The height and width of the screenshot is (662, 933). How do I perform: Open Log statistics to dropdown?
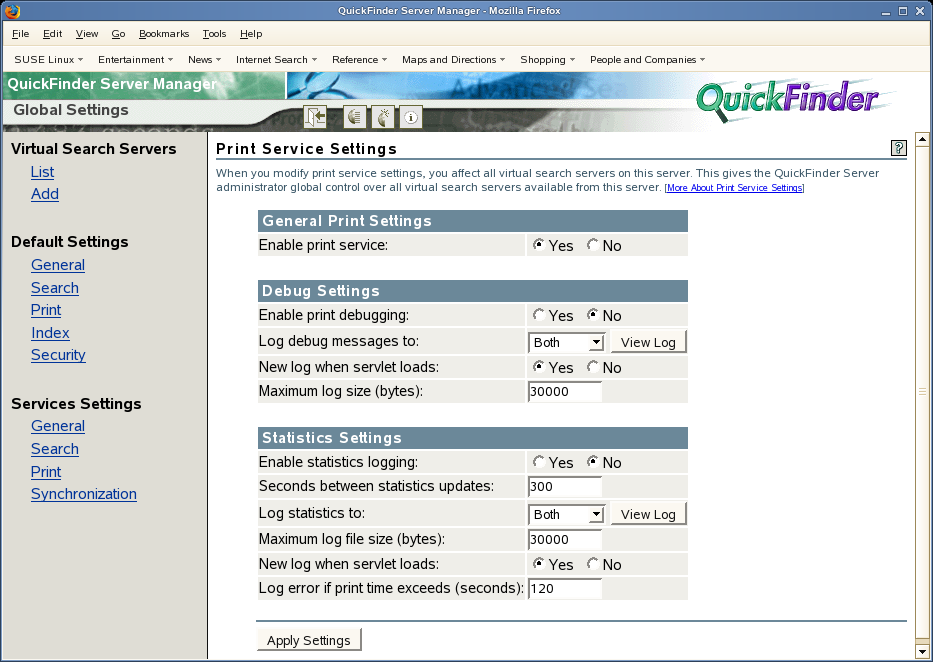click(x=566, y=514)
